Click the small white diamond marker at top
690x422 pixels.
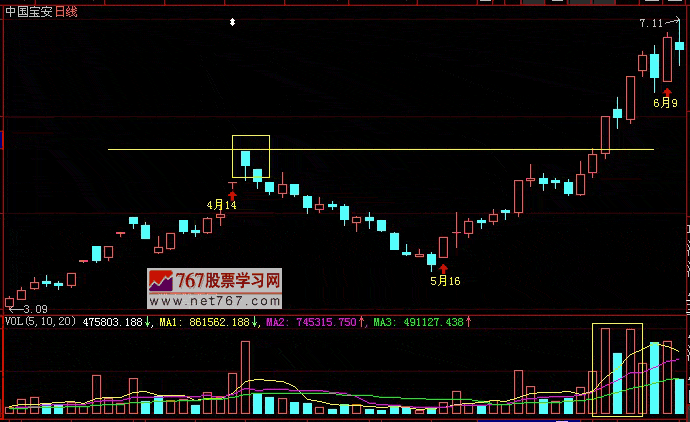[233, 21]
